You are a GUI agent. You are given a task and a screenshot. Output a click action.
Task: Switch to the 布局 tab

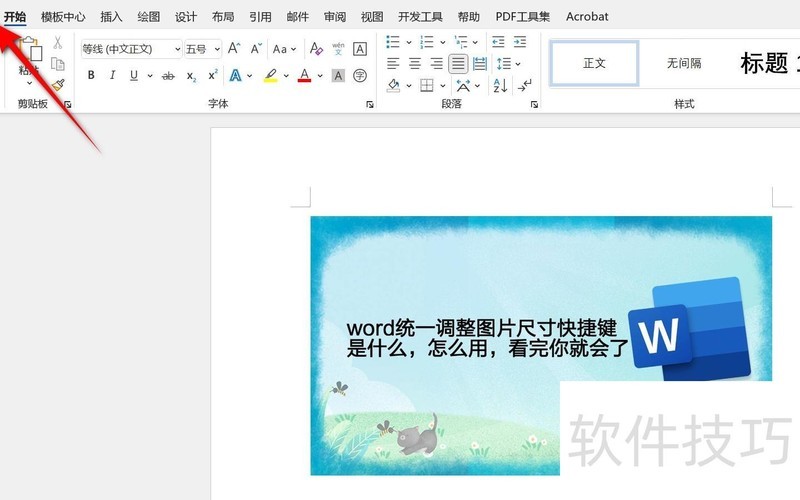223,17
